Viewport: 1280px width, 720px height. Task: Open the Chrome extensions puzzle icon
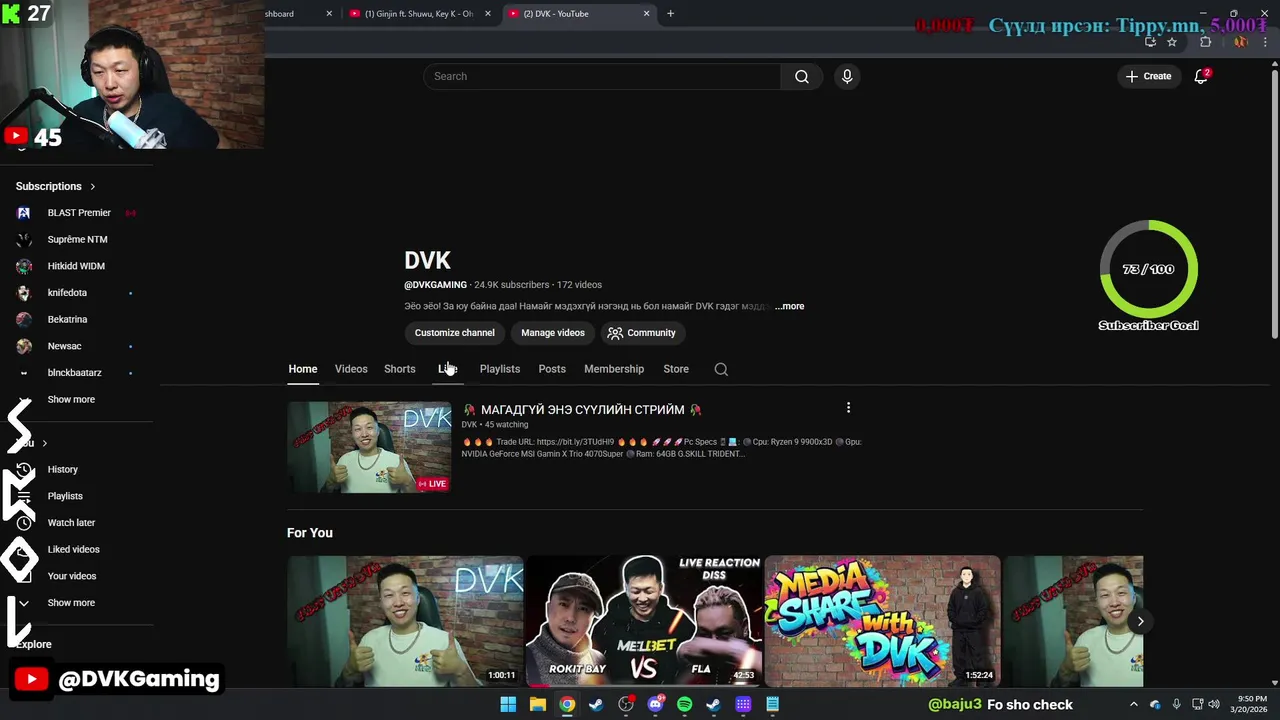pos(1205,42)
